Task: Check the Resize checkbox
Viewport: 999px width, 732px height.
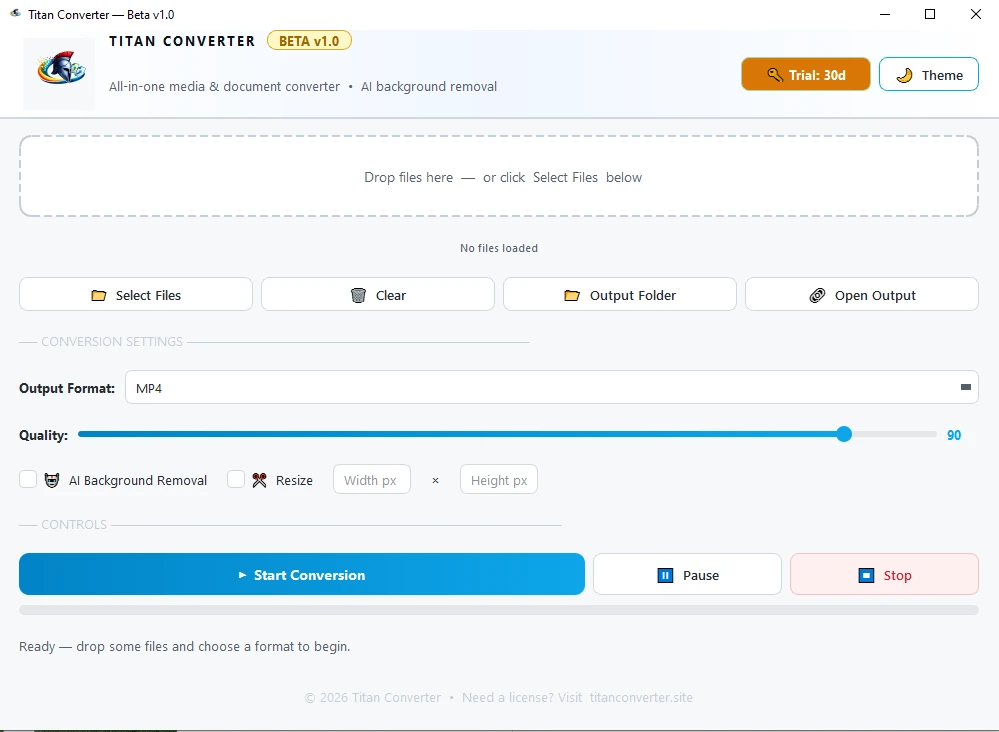Action: pyautogui.click(x=236, y=480)
